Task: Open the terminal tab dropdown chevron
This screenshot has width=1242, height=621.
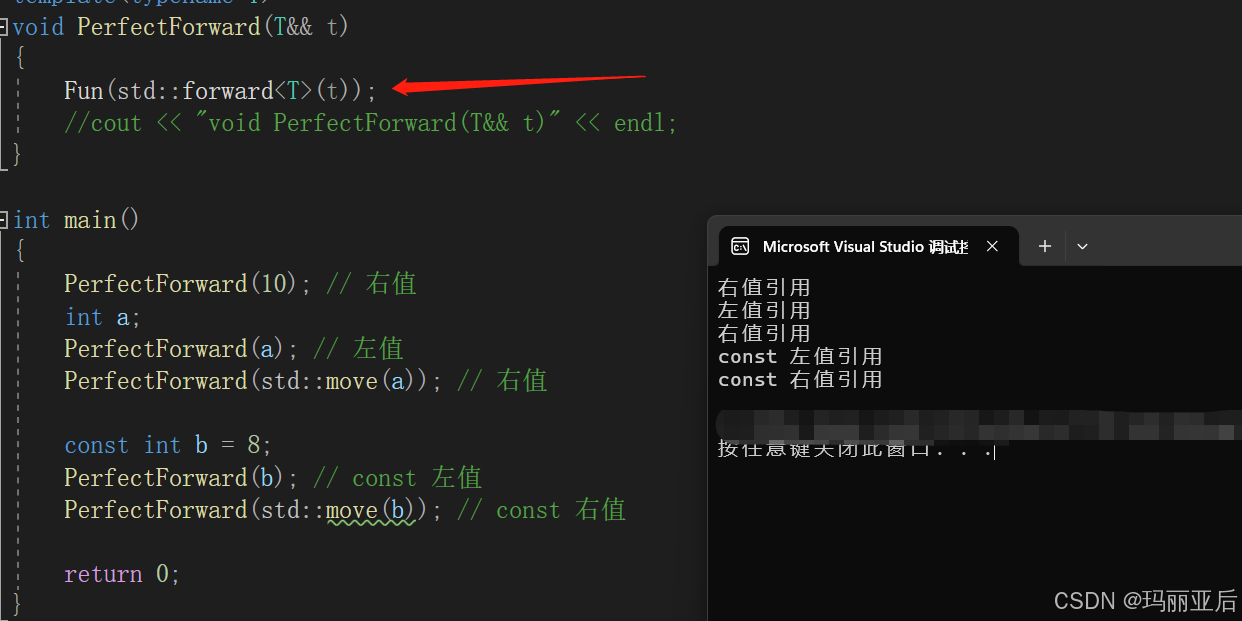Action: [x=1082, y=246]
